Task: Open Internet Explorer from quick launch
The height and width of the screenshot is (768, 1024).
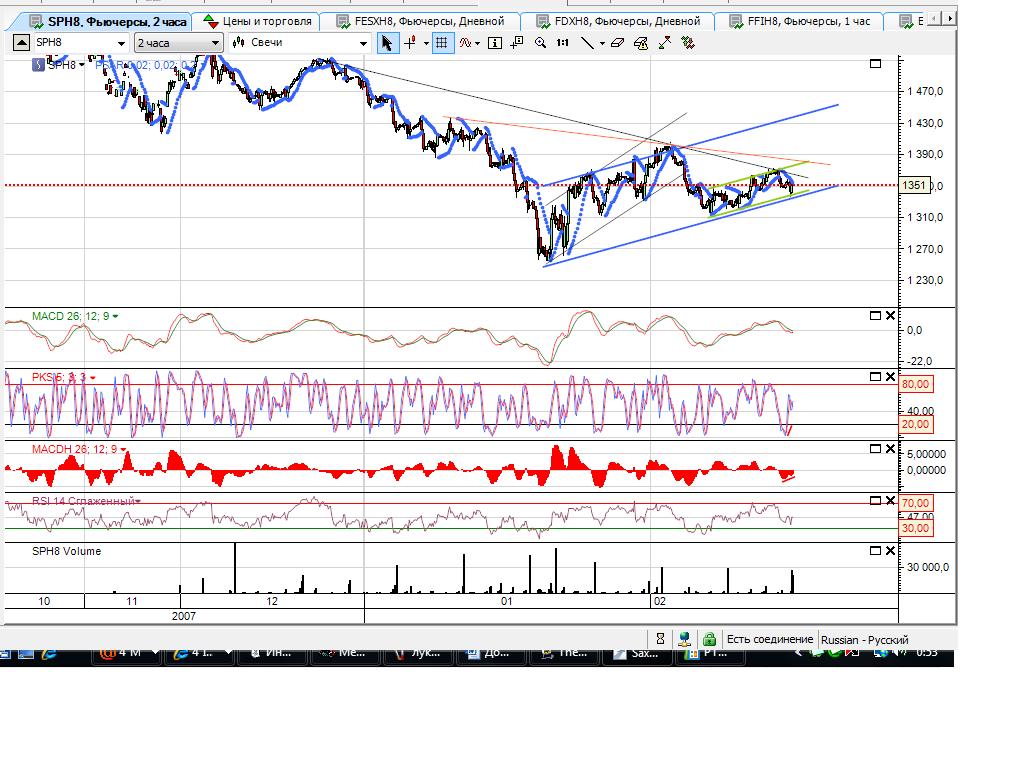Action: 48,652
